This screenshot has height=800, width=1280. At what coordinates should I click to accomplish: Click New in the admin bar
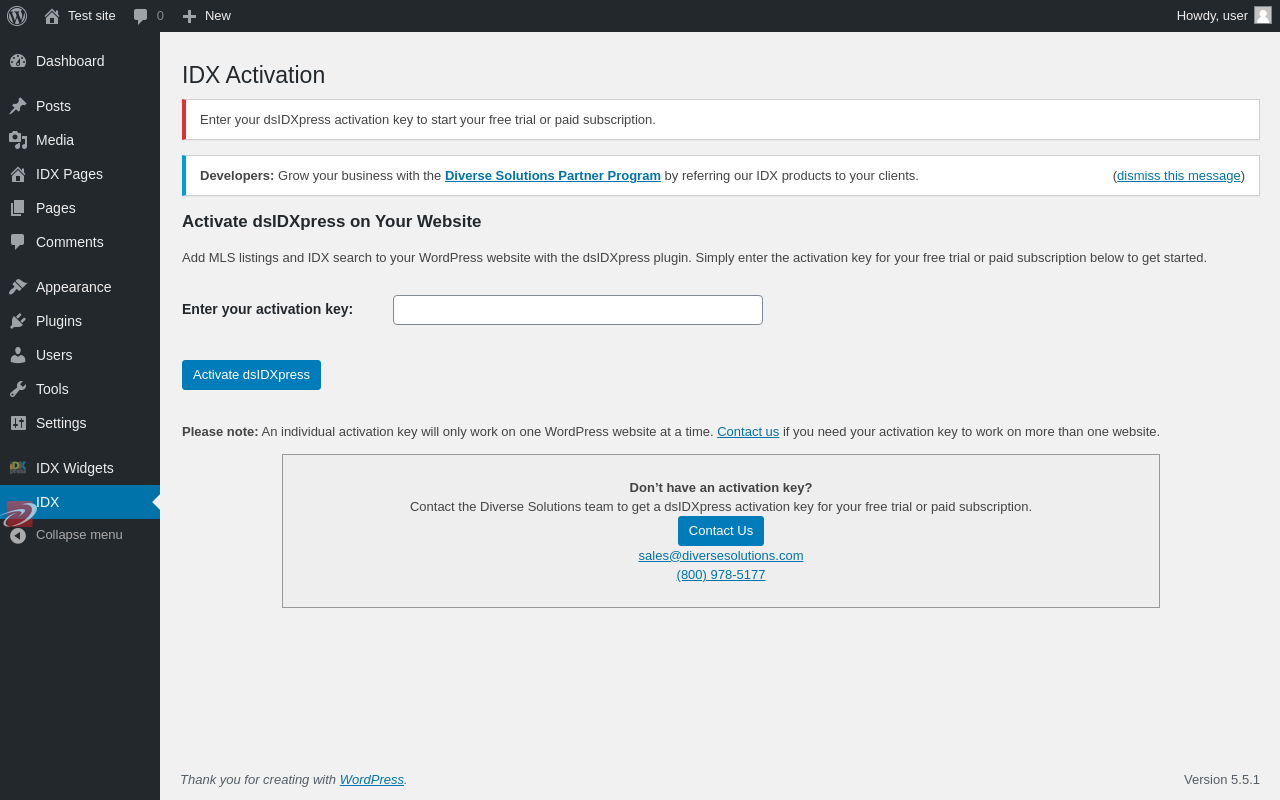pos(218,16)
